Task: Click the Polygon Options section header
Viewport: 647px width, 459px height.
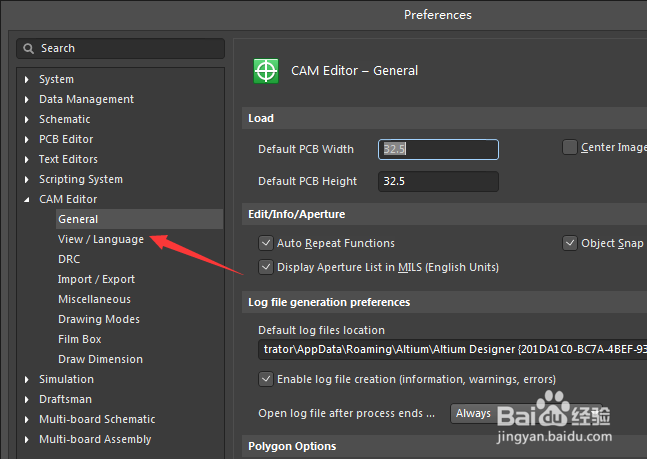Action: click(x=292, y=446)
